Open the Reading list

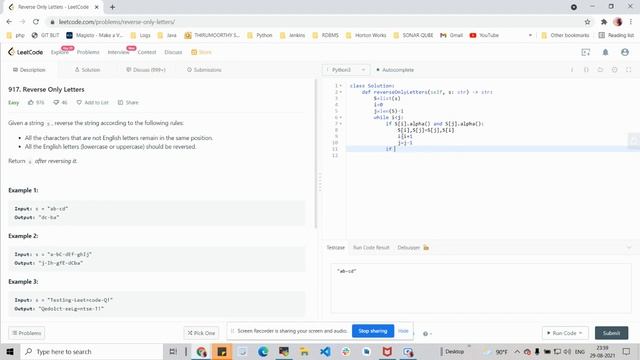click(x=616, y=36)
